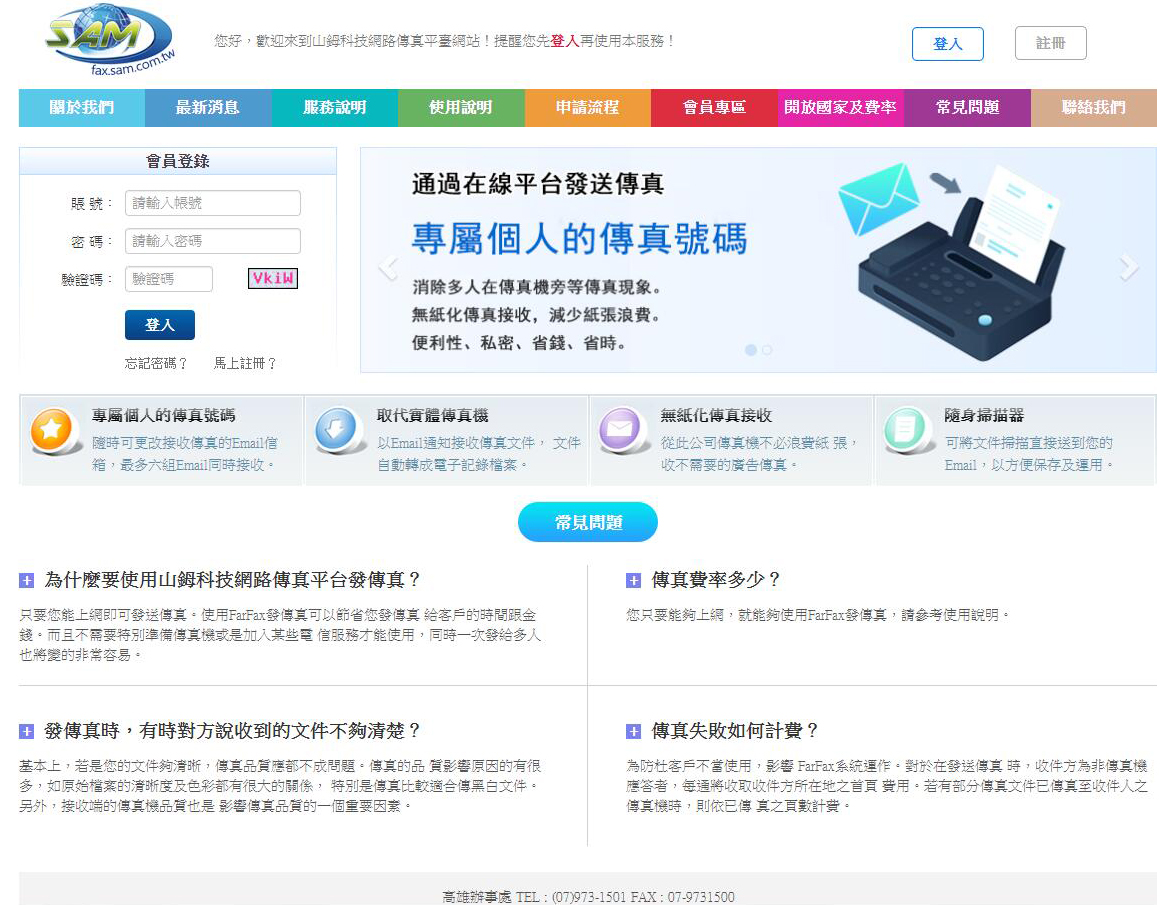Select the second carousel indicator dot
Image resolution: width=1172 pixels, height=905 pixels.
coord(767,350)
